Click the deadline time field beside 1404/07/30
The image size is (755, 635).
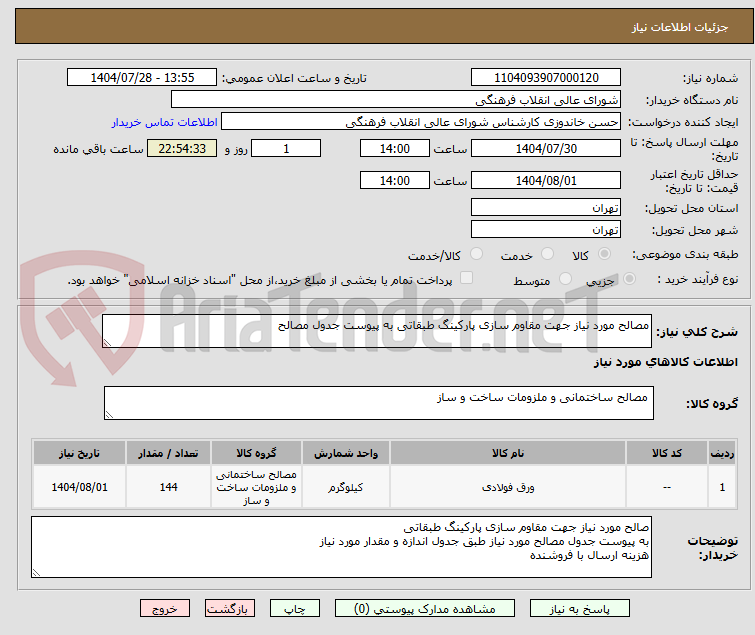(x=394, y=148)
